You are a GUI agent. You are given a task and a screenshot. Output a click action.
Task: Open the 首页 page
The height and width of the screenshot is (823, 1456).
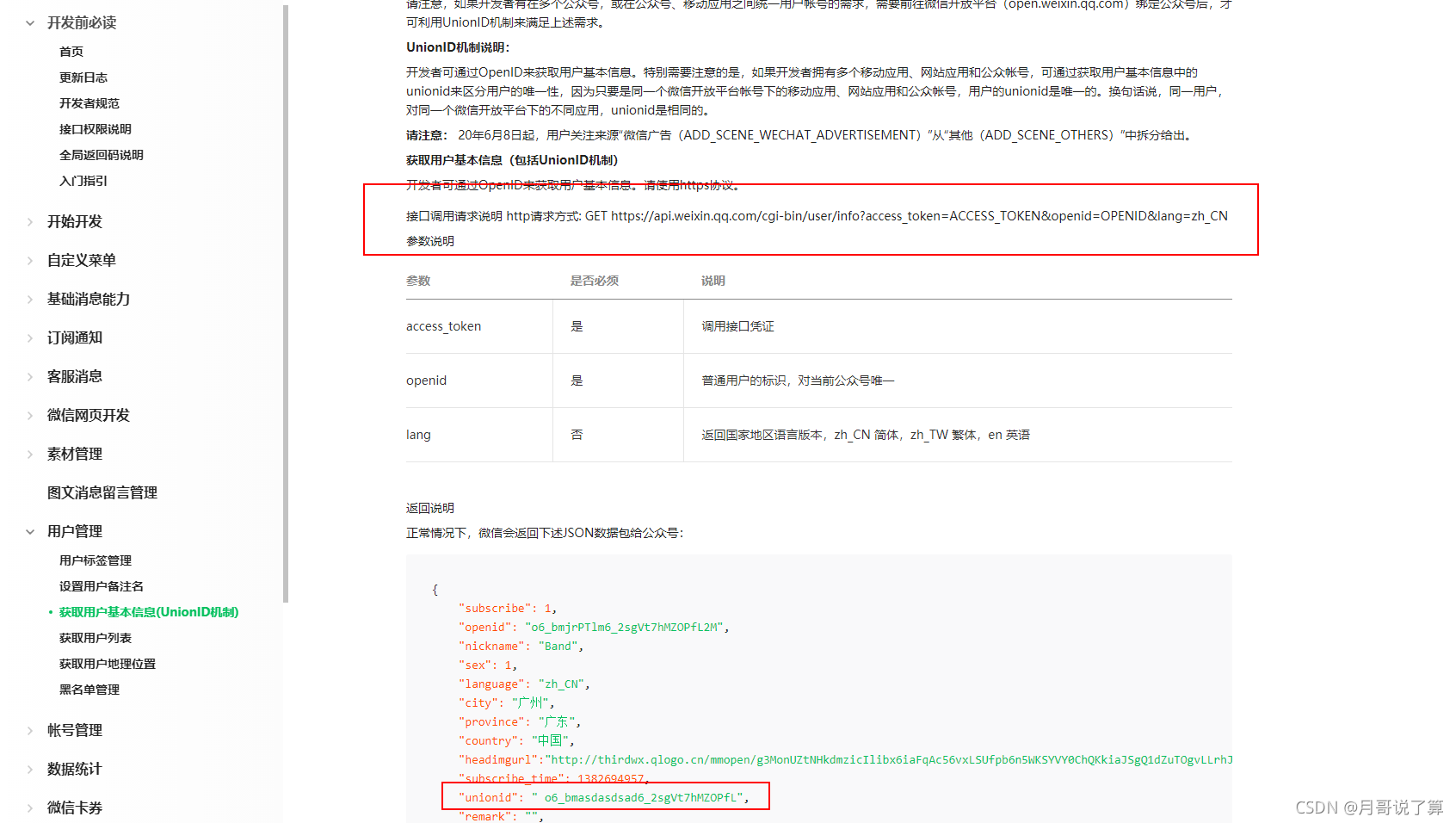[71, 51]
